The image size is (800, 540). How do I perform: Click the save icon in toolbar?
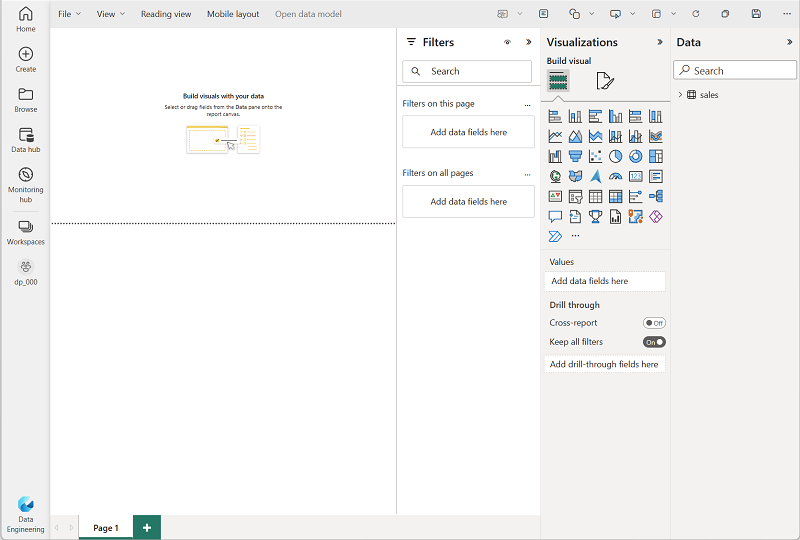click(x=756, y=14)
